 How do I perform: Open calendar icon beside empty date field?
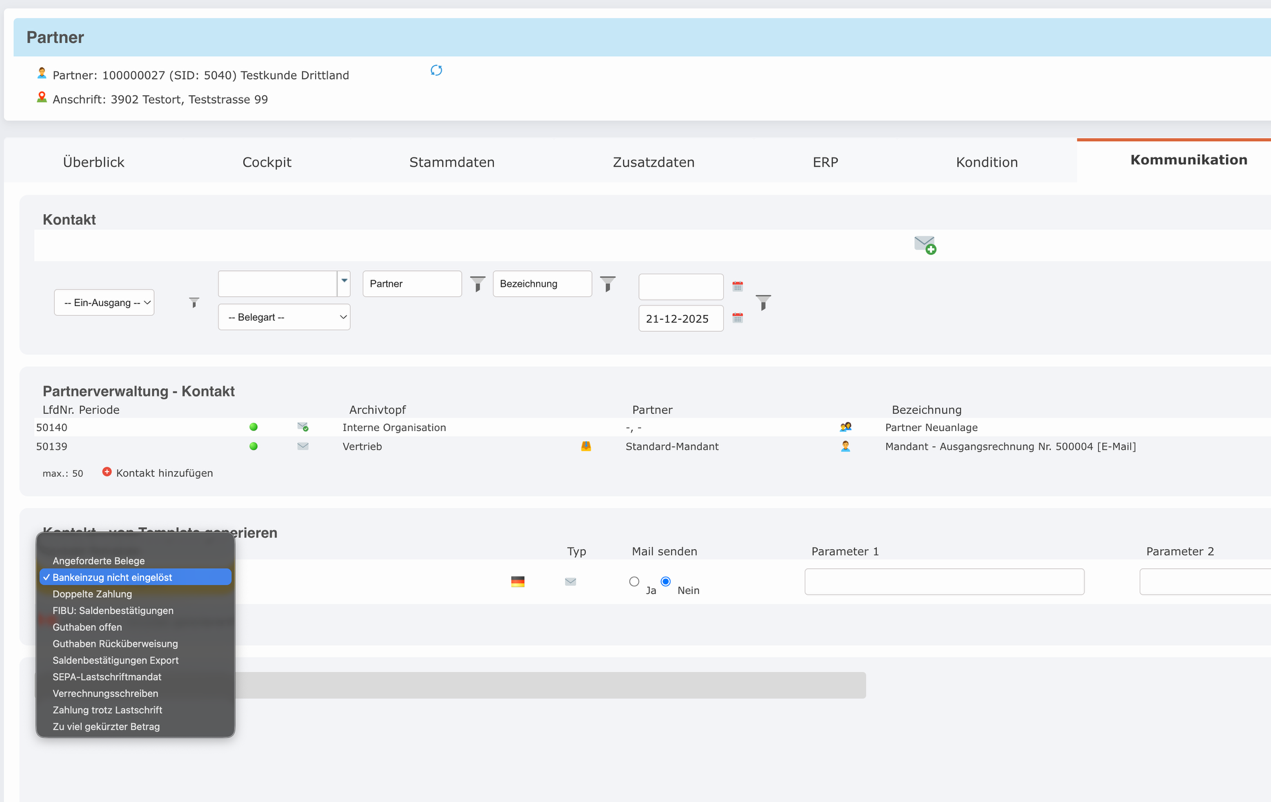[738, 287]
